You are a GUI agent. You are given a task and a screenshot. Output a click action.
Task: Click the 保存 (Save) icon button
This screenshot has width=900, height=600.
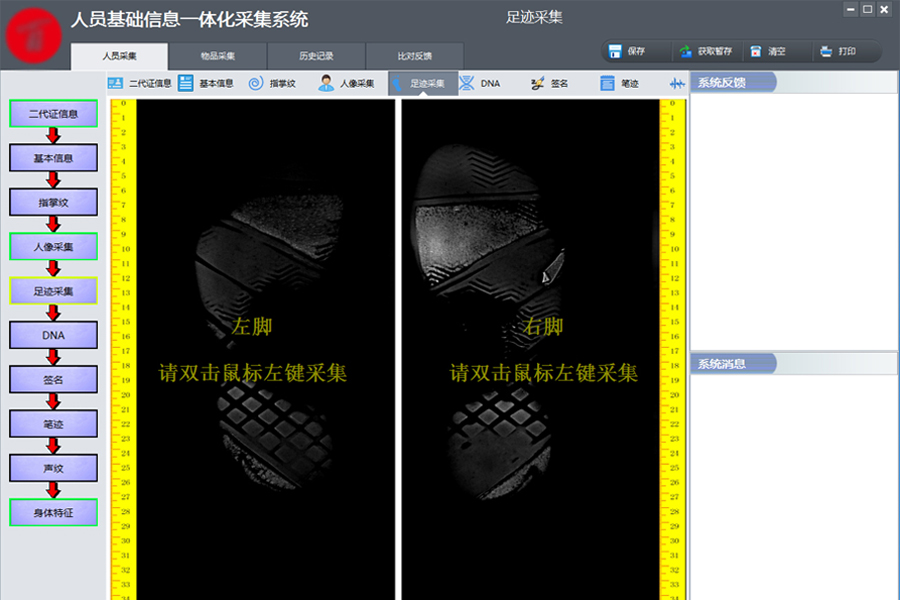click(x=627, y=51)
